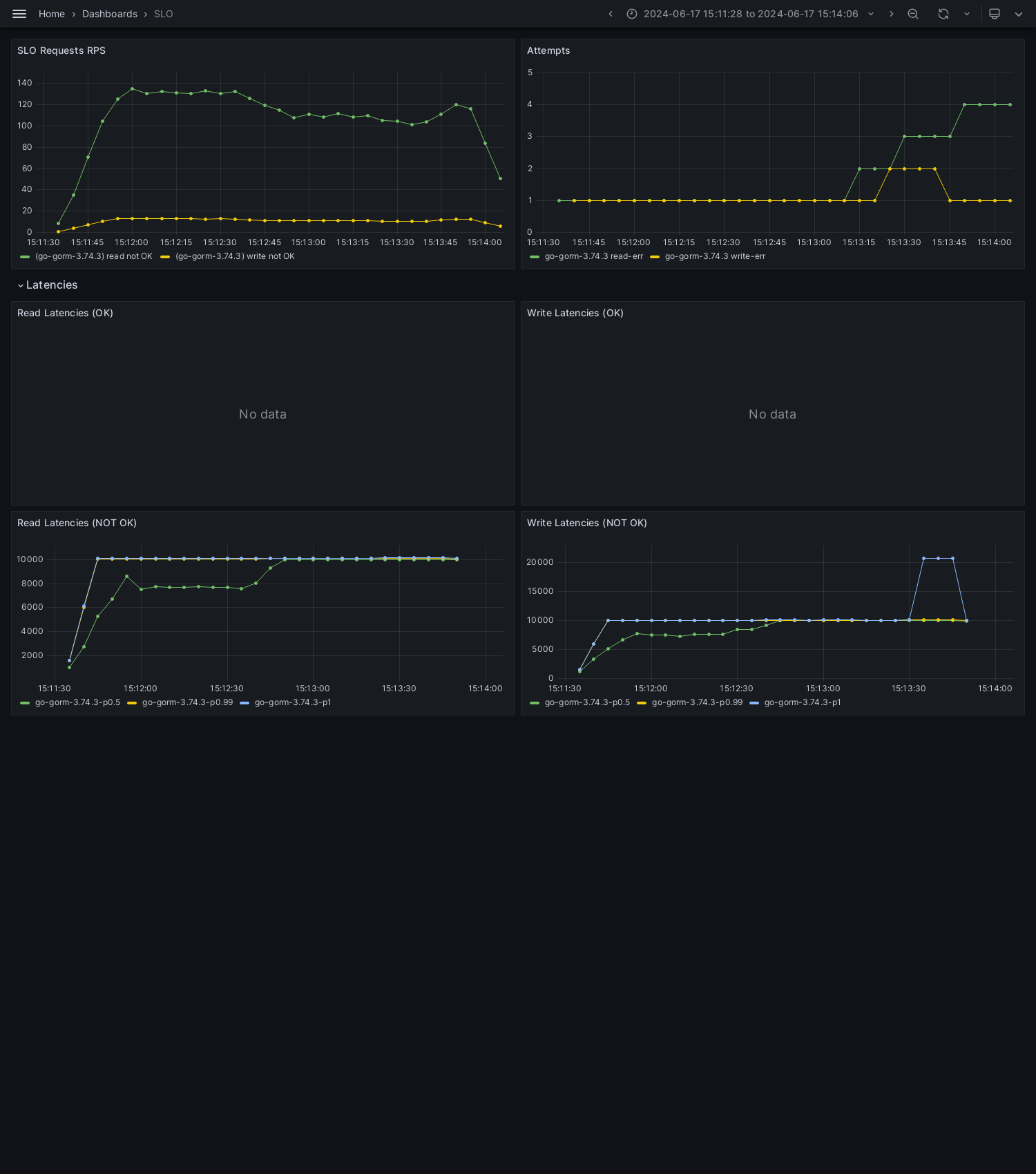The width and height of the screenshot is (1036, 1174).
Task: Toggle p0.5 legend in Read Latencies NOT OK
Action: click(x=77, y=702)
